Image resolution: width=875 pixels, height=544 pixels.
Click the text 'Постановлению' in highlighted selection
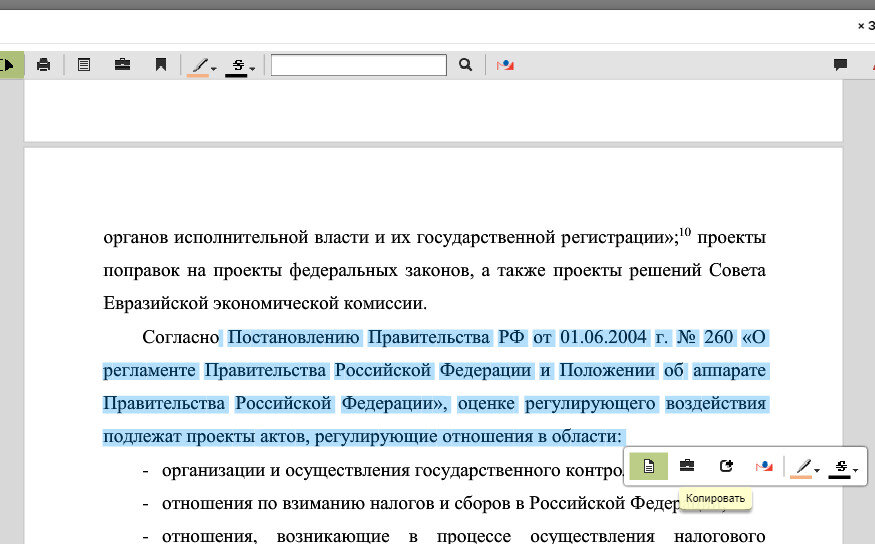coord(294,337)
